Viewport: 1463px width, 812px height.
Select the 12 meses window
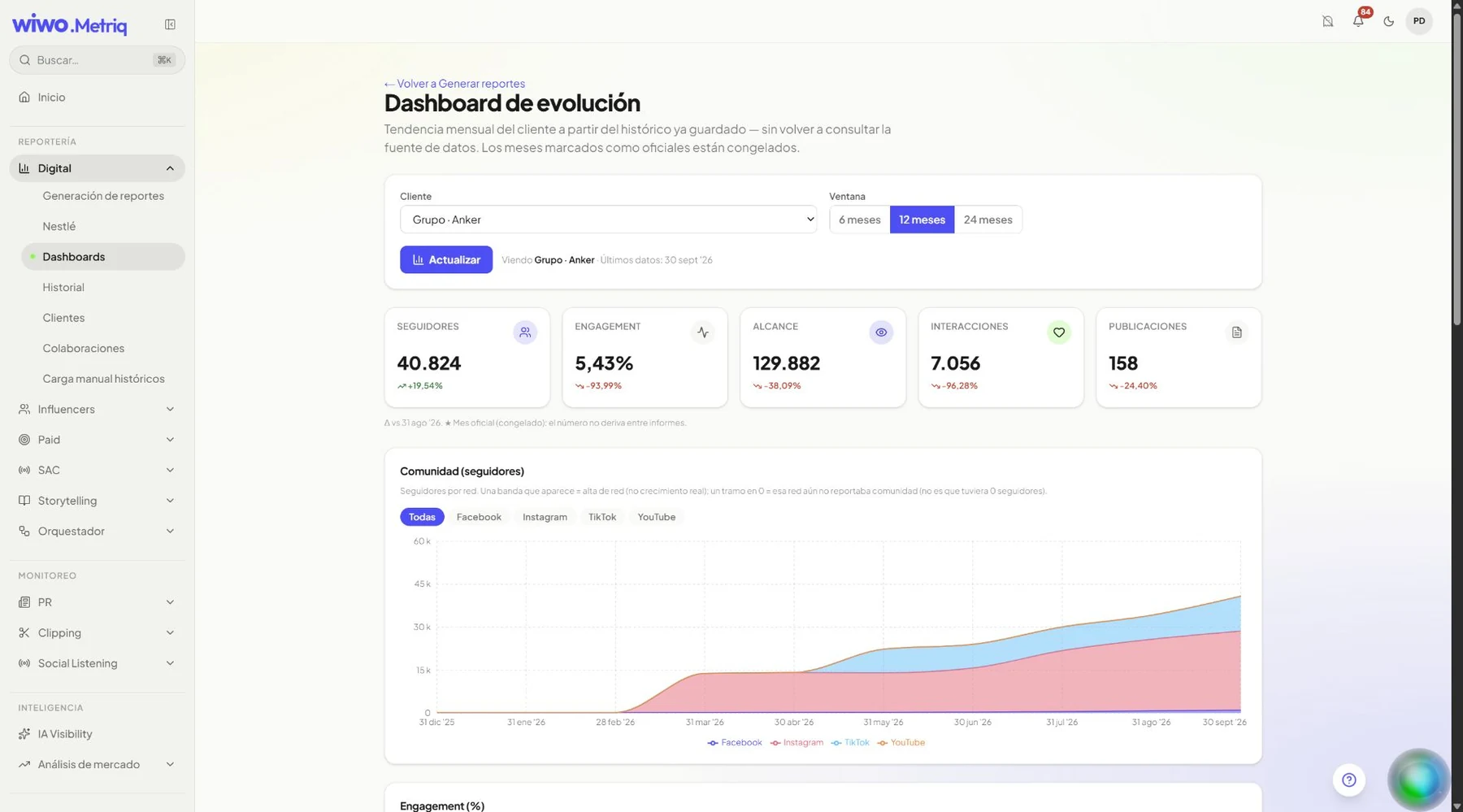tap(923, 219)
